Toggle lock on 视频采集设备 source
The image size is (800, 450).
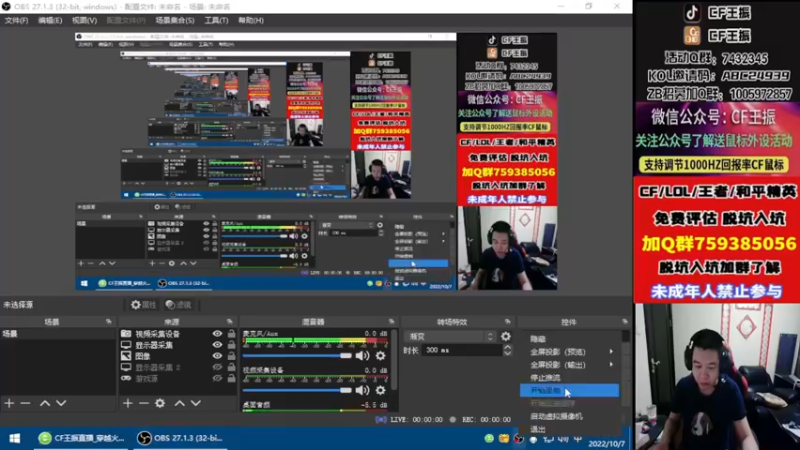pyautogui.click(x=232, y=334)
